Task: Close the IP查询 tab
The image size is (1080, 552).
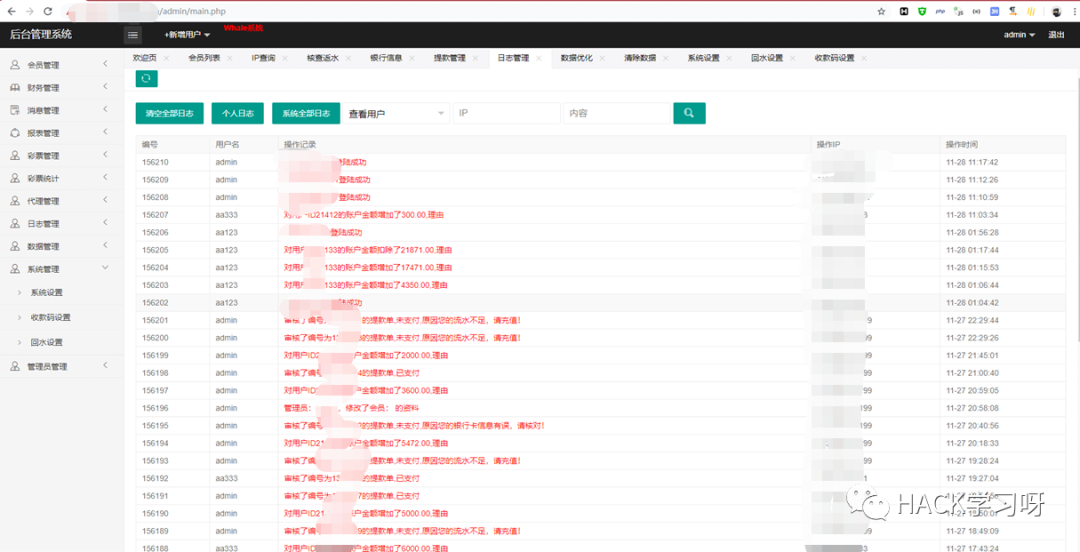Action: click(284, 59)
